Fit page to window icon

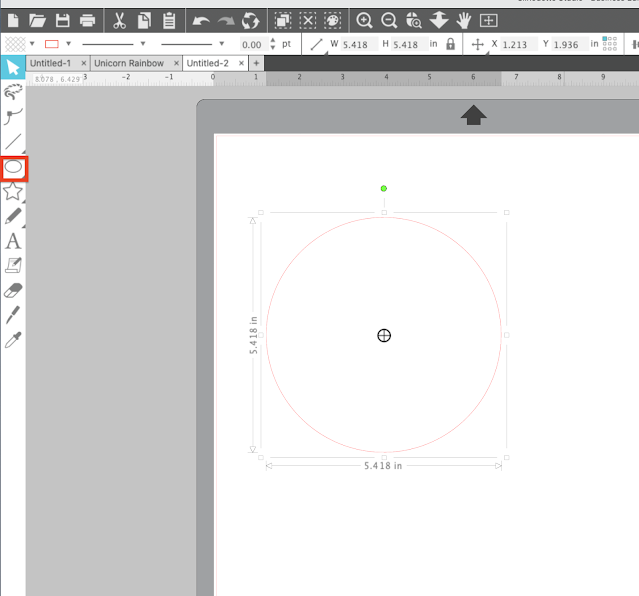[x=488, y=20]
